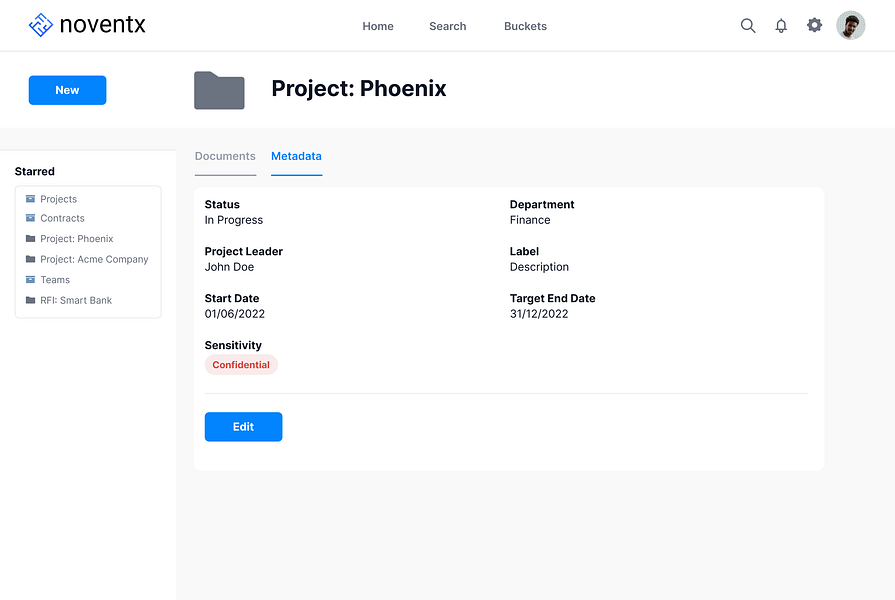Switch to the Documents tab
The height and width of the screenshot is (600, 895).
point(225,156)
